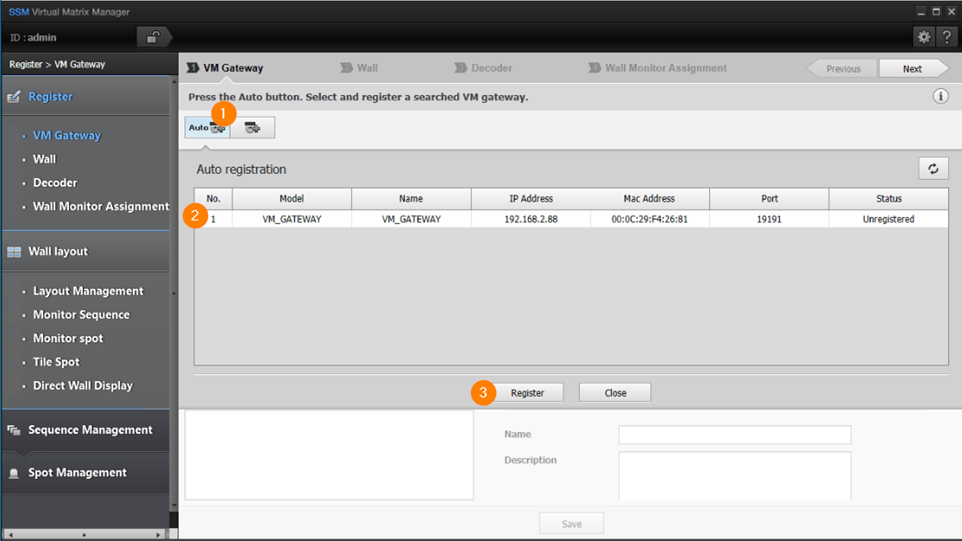Click the Save button

571,524
